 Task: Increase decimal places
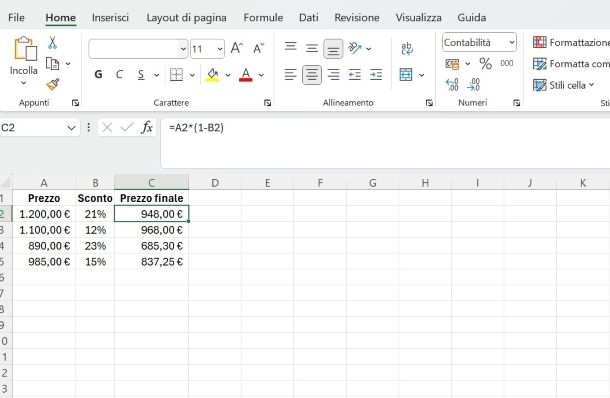pos(452,84)
